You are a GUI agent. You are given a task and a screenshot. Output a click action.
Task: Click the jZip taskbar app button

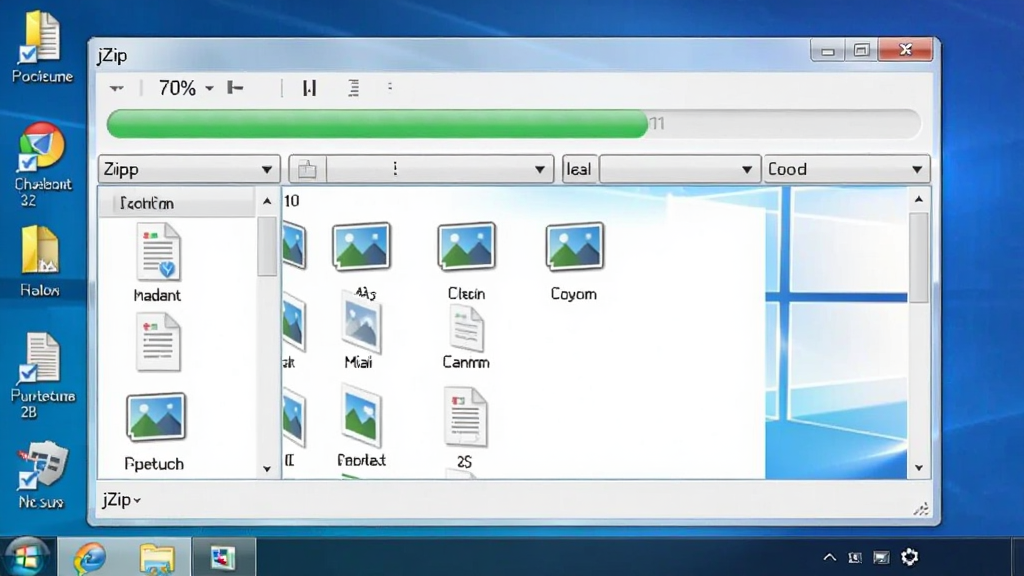[x=223, y=558]
